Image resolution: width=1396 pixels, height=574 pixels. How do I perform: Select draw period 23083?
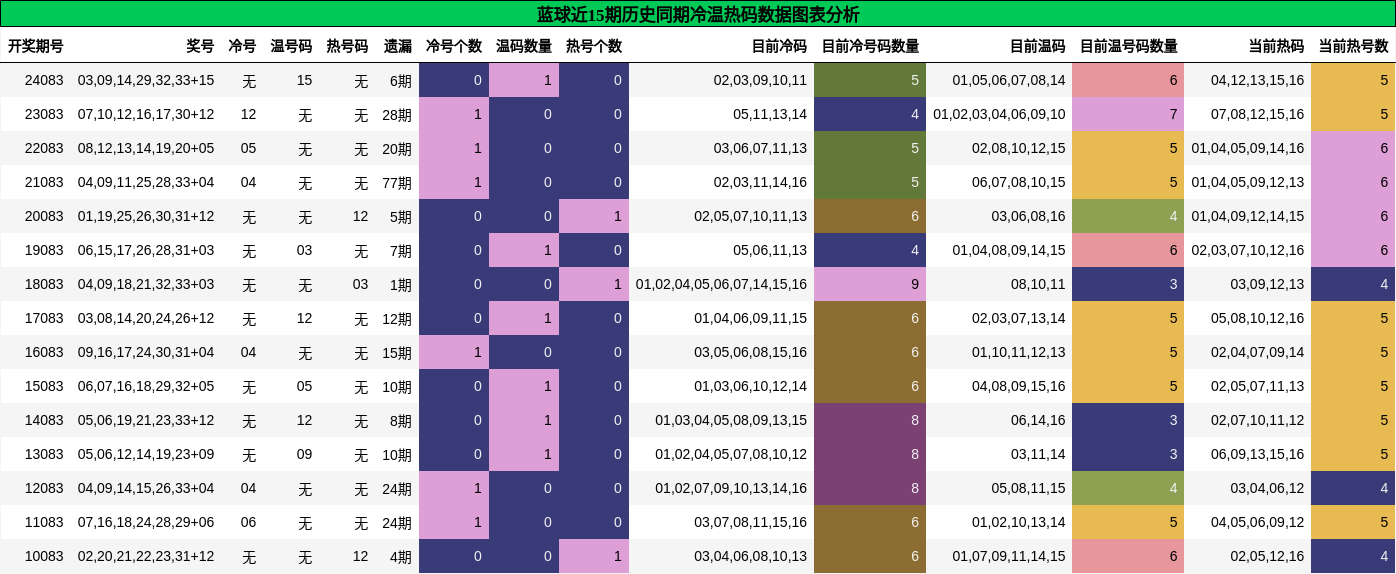point(44,114)
